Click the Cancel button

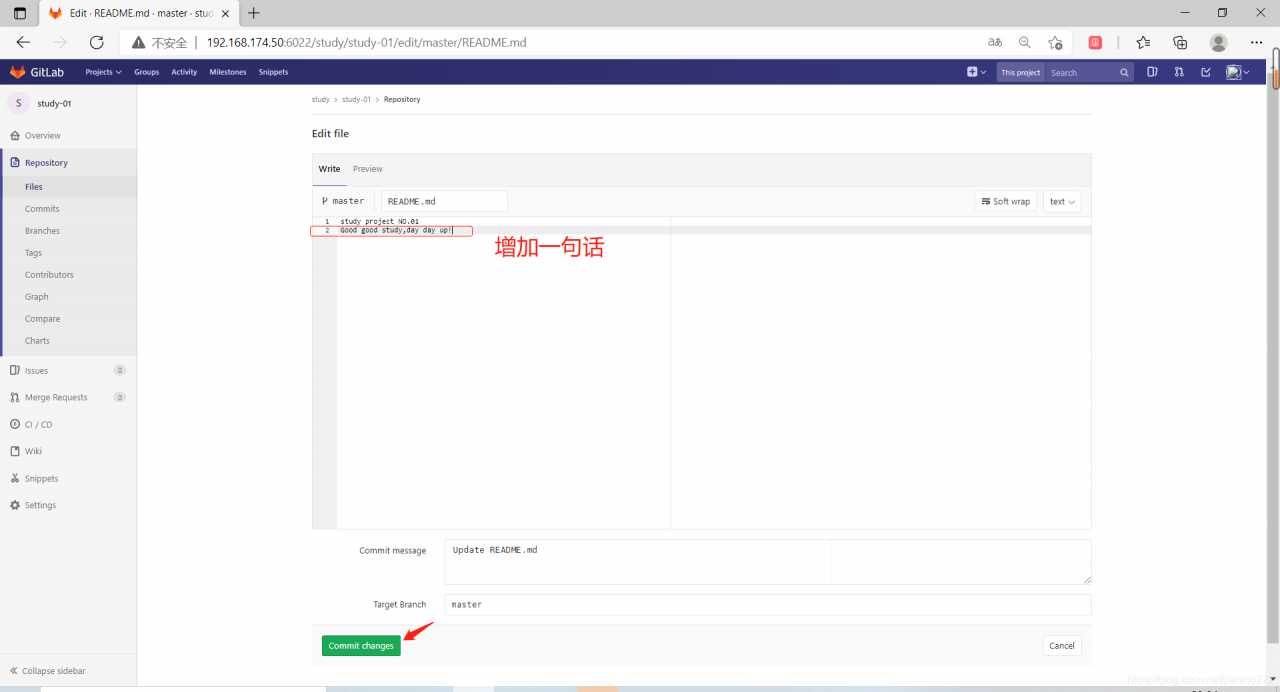pos(1062,646)
